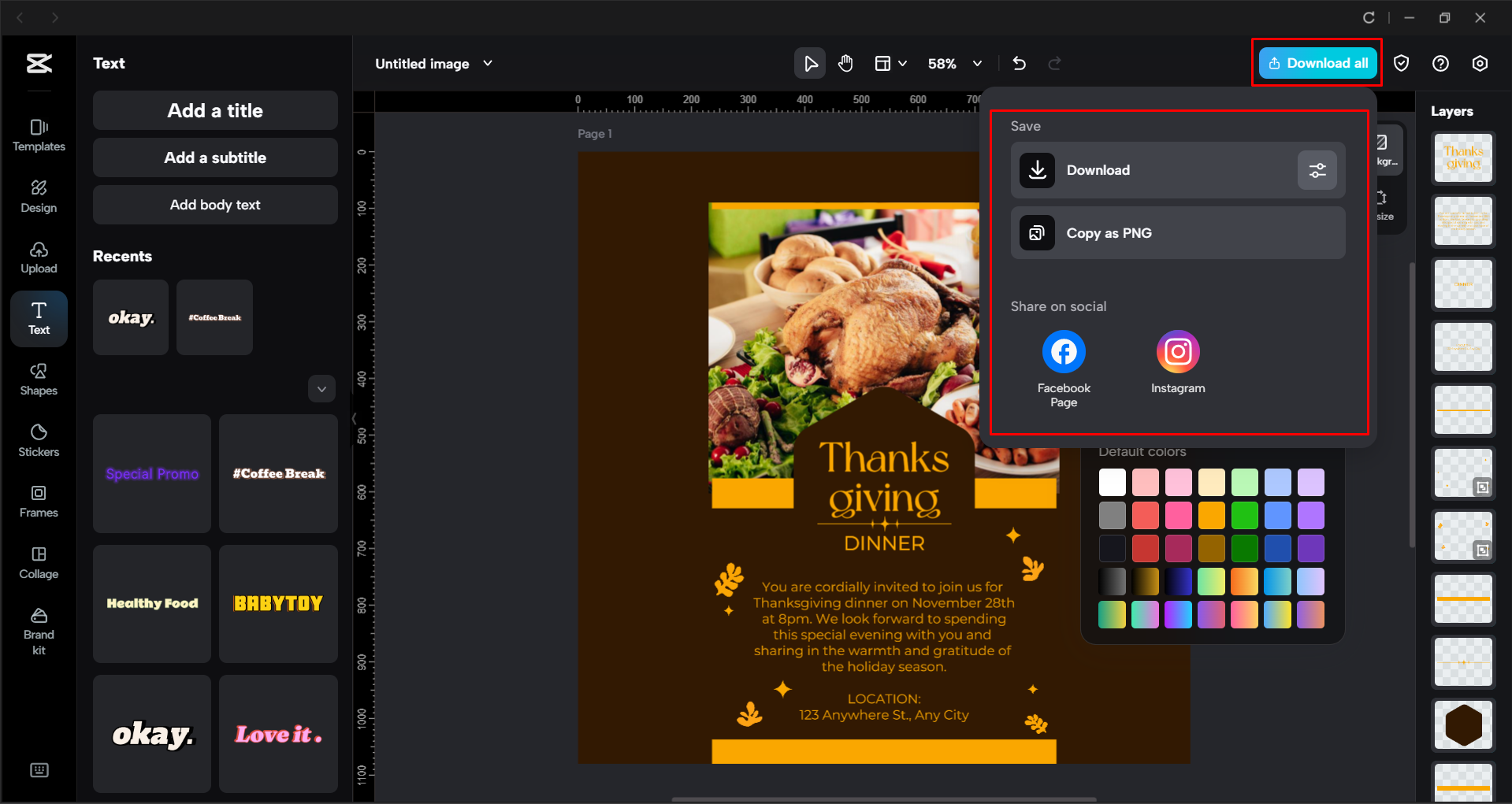The height and width of the screenshot is (804, 1512).
Task: Open the download settings adjuster icon
Action: pos(1317,170)
